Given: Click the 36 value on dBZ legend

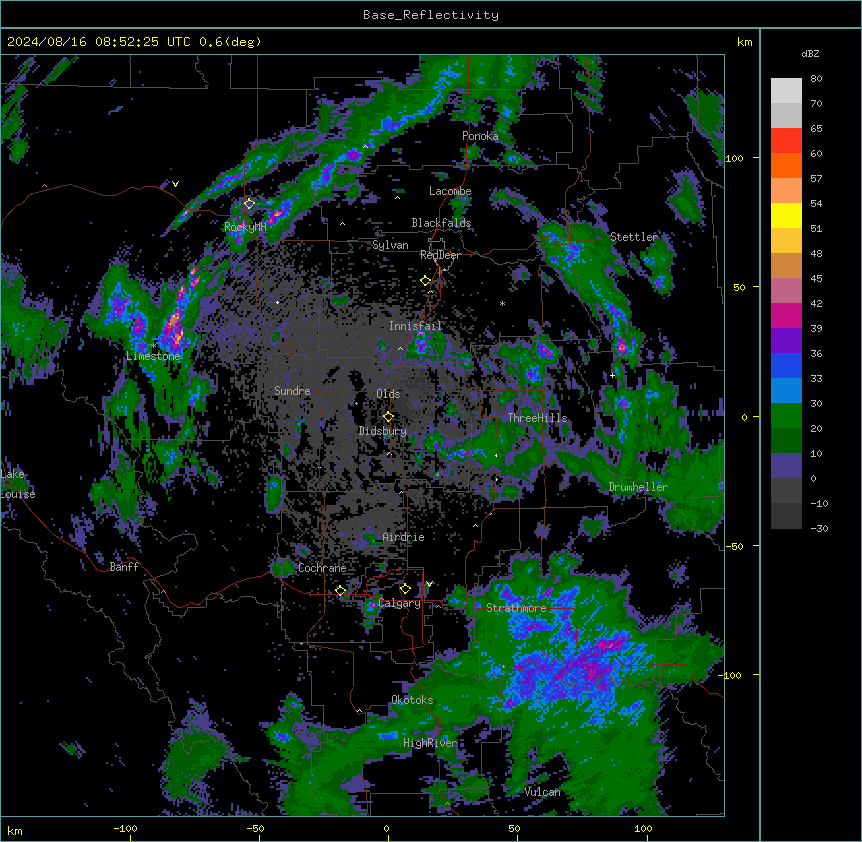Looking at the screenshot, I should 816,353.
